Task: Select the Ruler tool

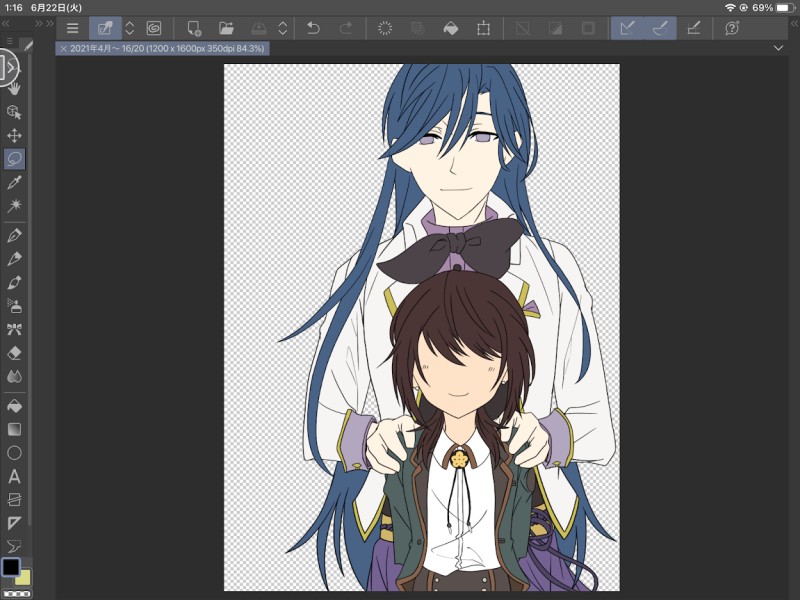Action: [x=14, y=523]
